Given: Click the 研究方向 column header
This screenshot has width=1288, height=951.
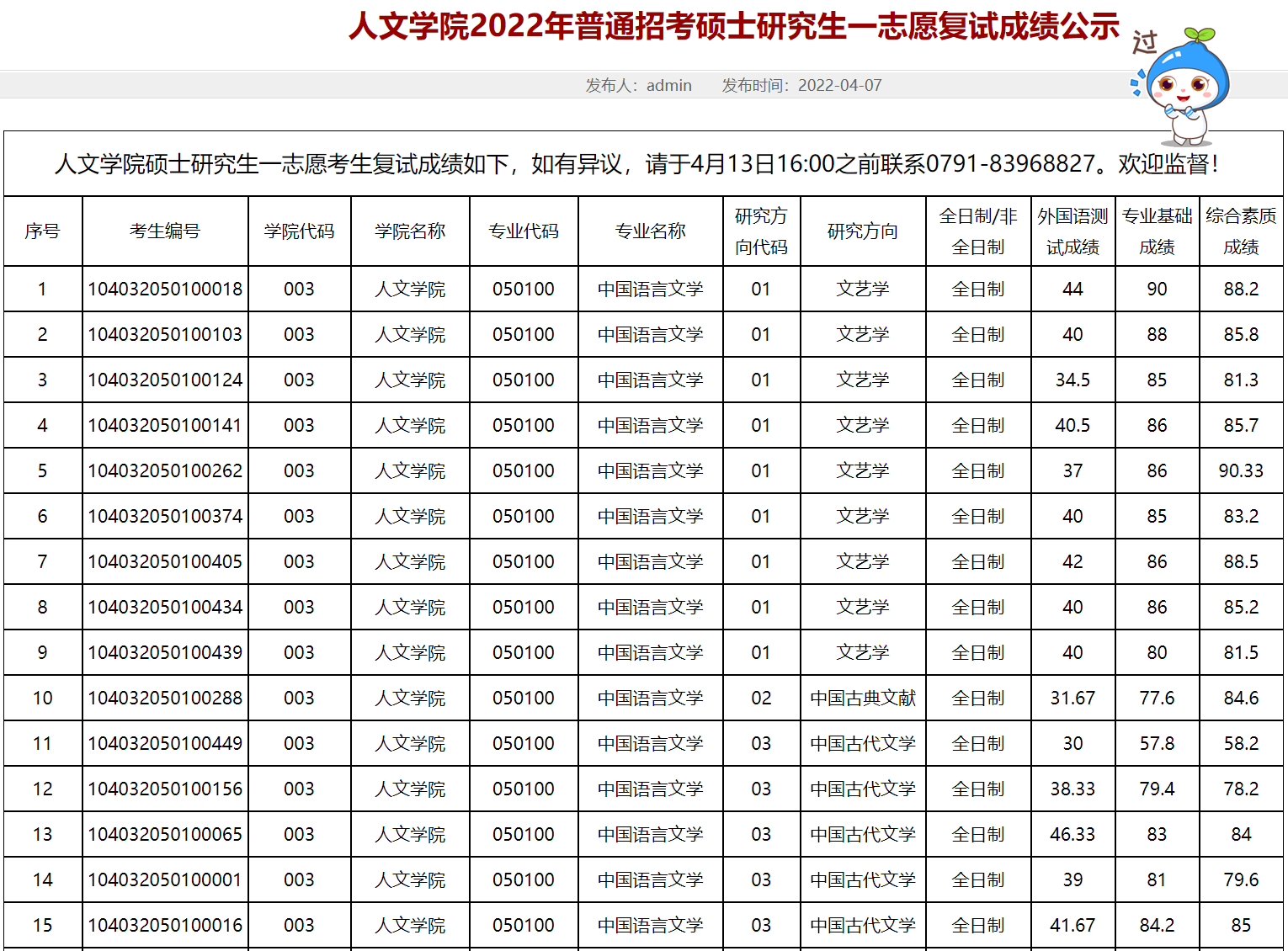Looking at the screenshot, I should coord(863,231).
